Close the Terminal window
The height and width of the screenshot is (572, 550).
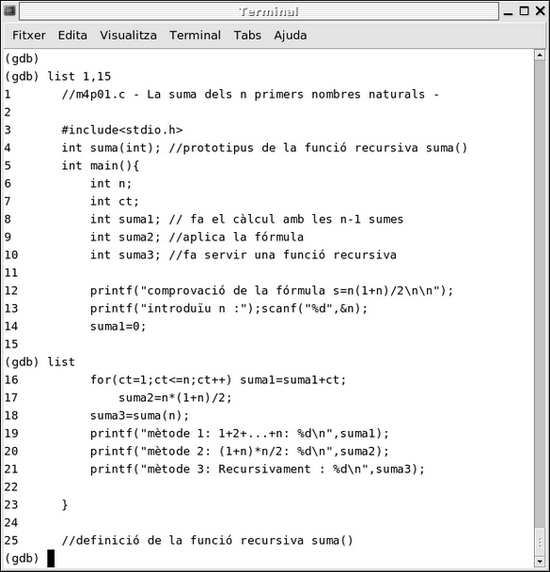541,11
